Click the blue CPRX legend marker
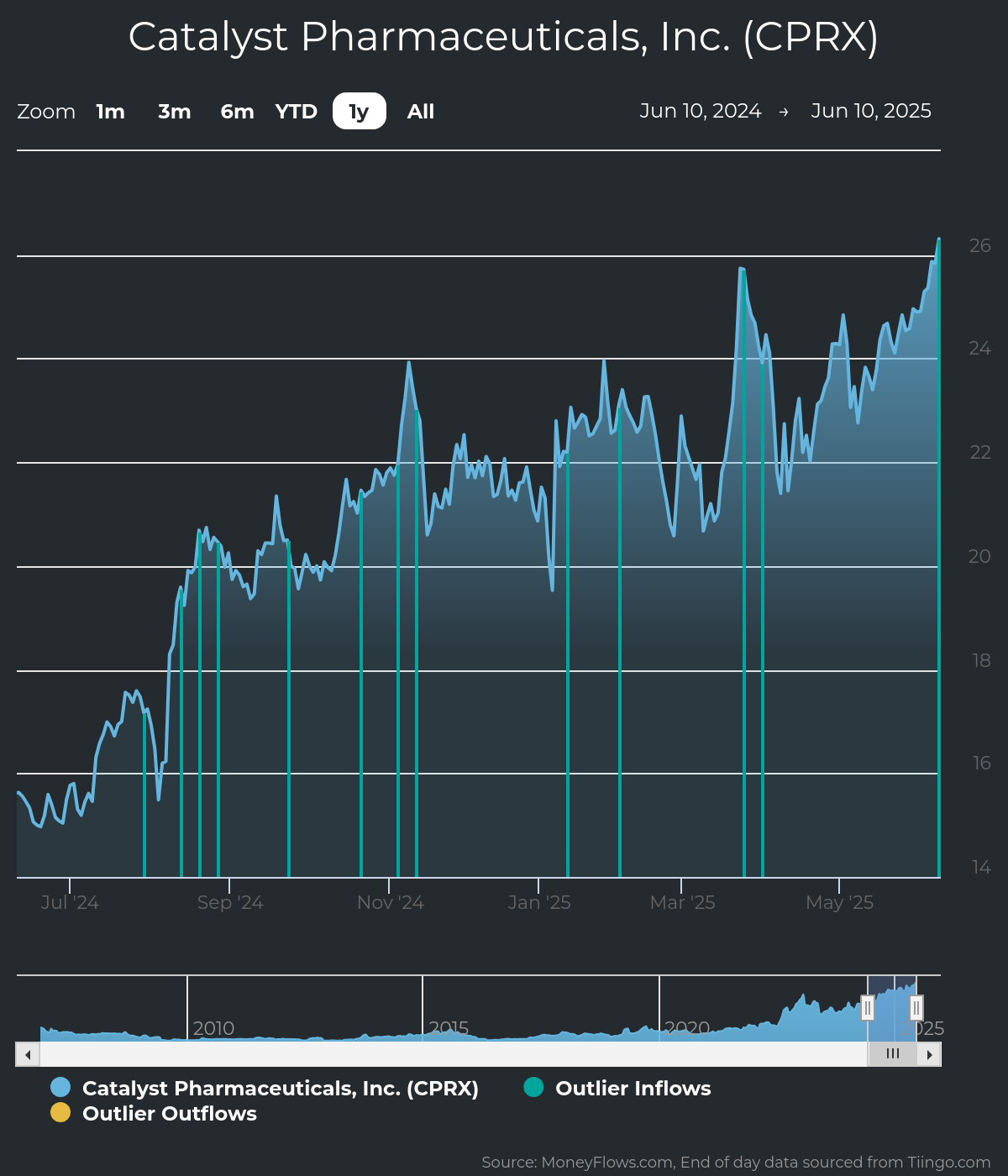The width and height of the screenshot is (1008, 1176). tap(60, 1088)
